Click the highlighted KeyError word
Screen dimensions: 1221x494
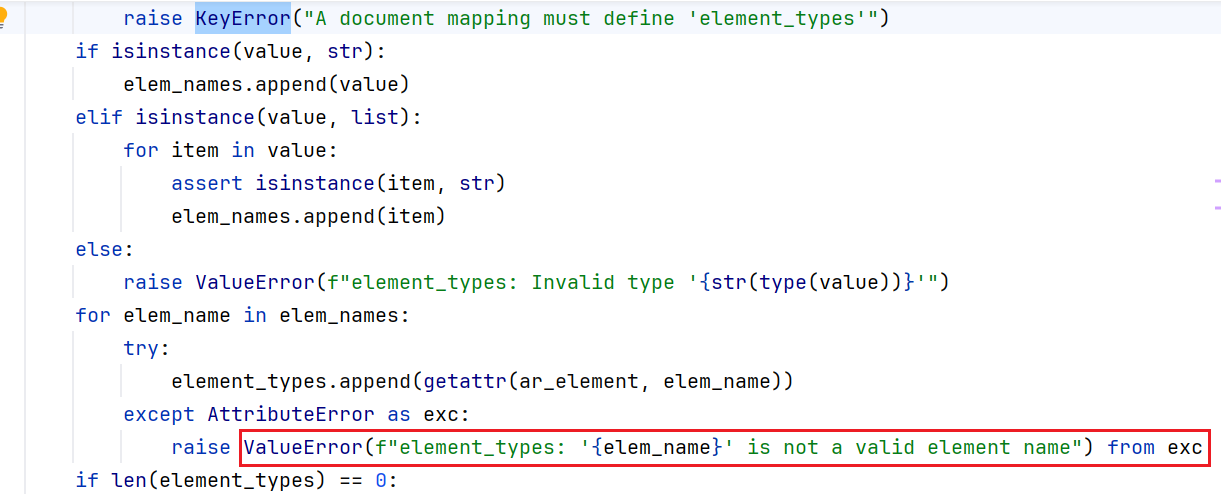(x=242, y=18)
